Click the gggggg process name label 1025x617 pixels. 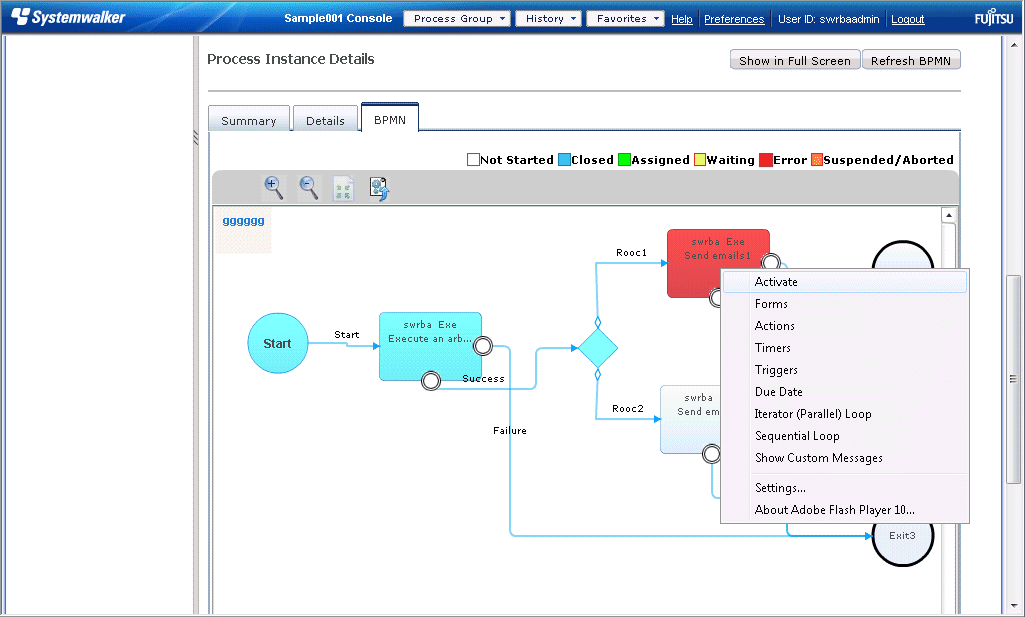(x=243, y=220)
